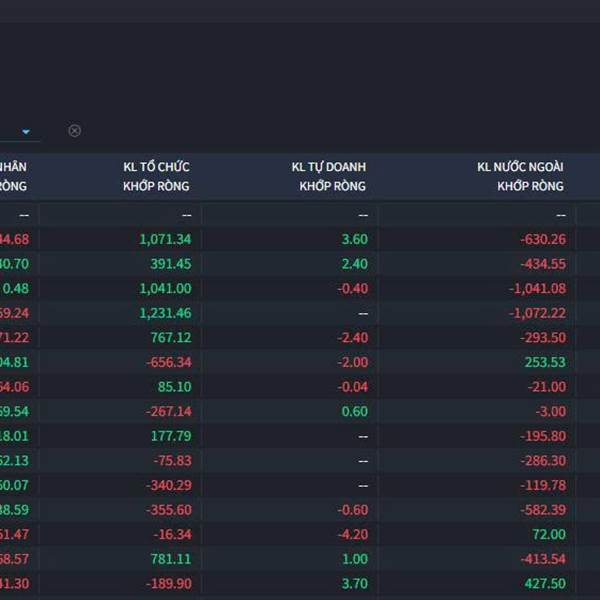
Task: Select foreign cell value 72.00
Action: [x=549, y=534]
